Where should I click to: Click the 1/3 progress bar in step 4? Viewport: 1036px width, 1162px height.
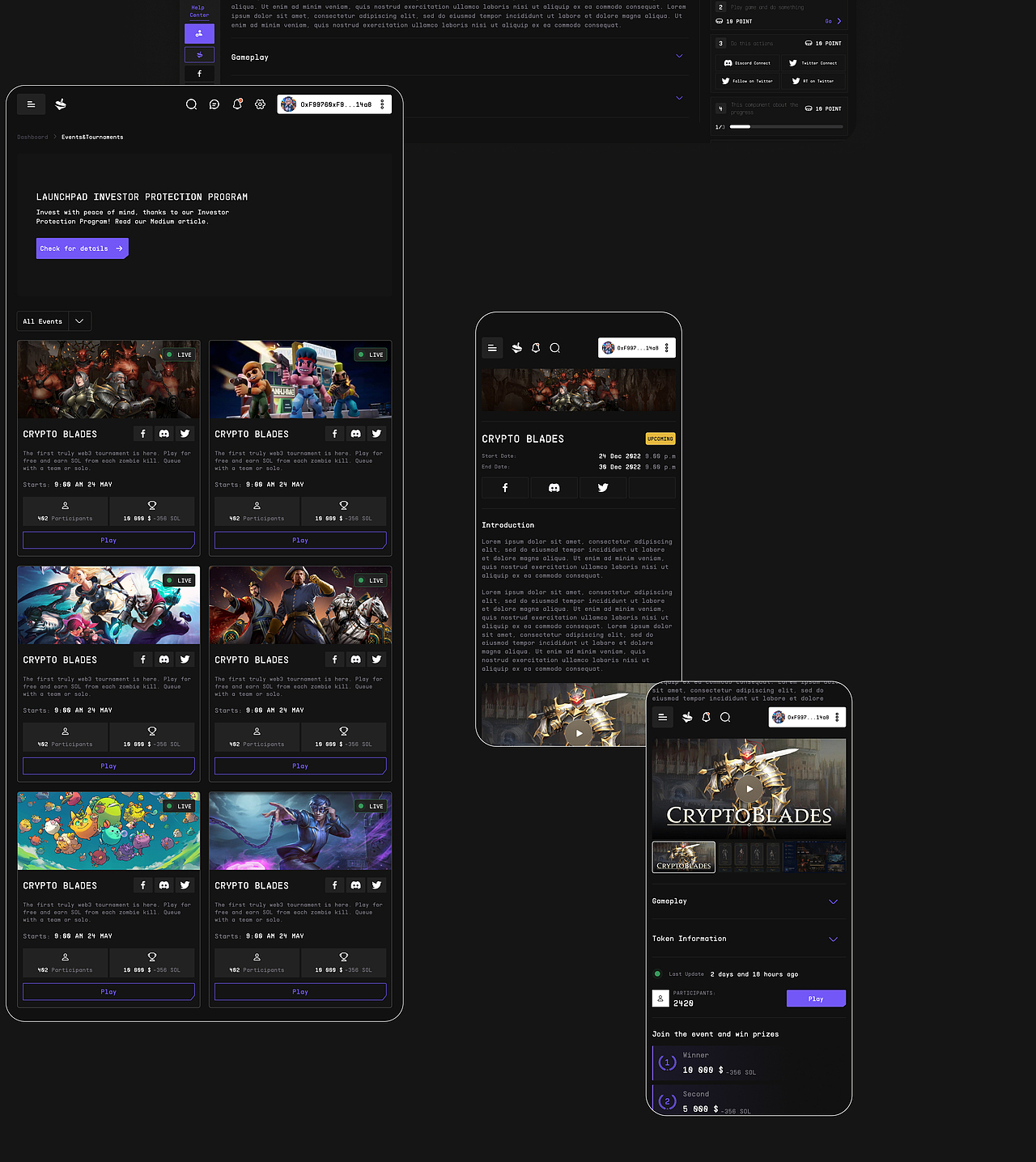pos(786,126)
